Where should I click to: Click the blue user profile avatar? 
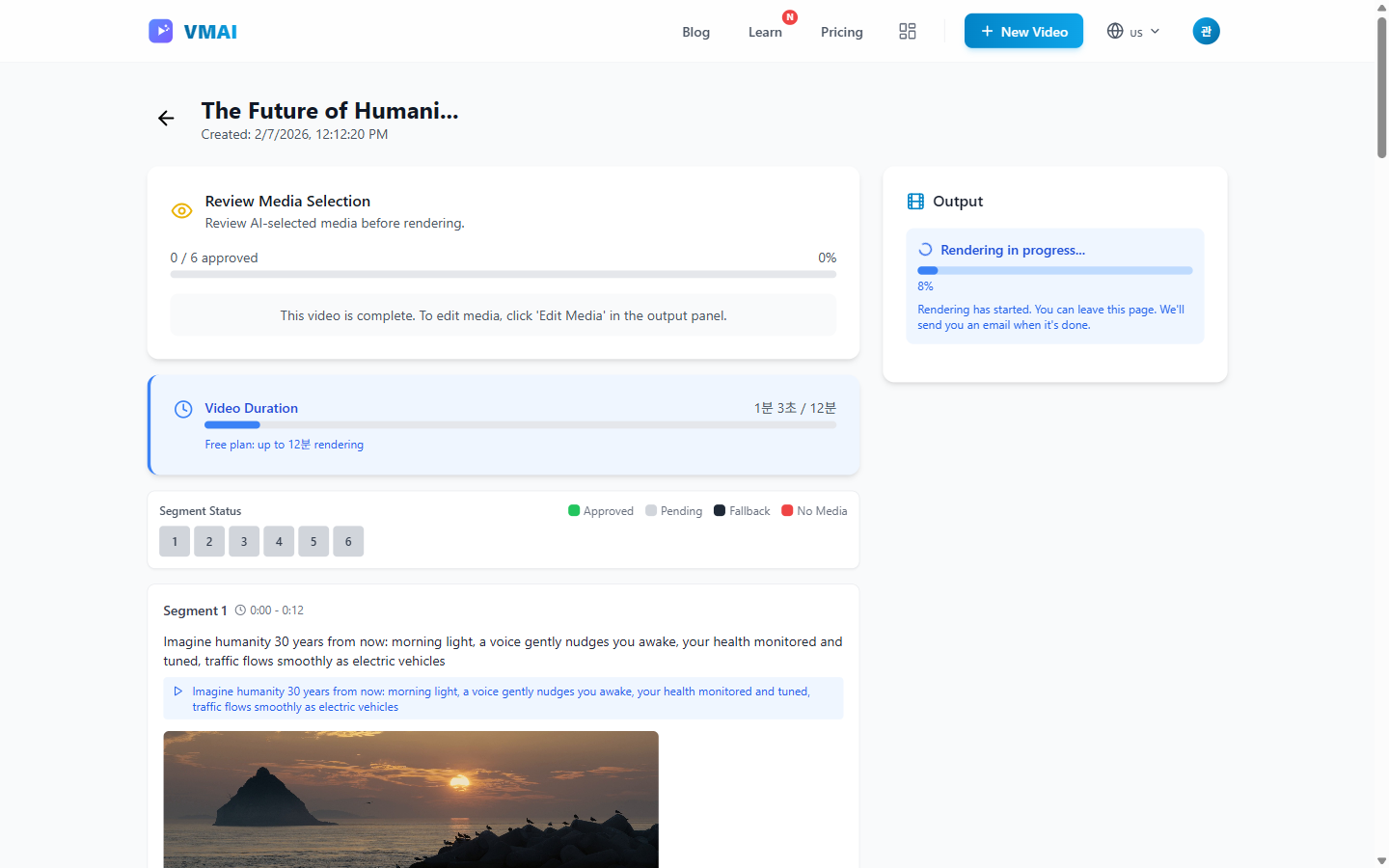click(1206, 31)
